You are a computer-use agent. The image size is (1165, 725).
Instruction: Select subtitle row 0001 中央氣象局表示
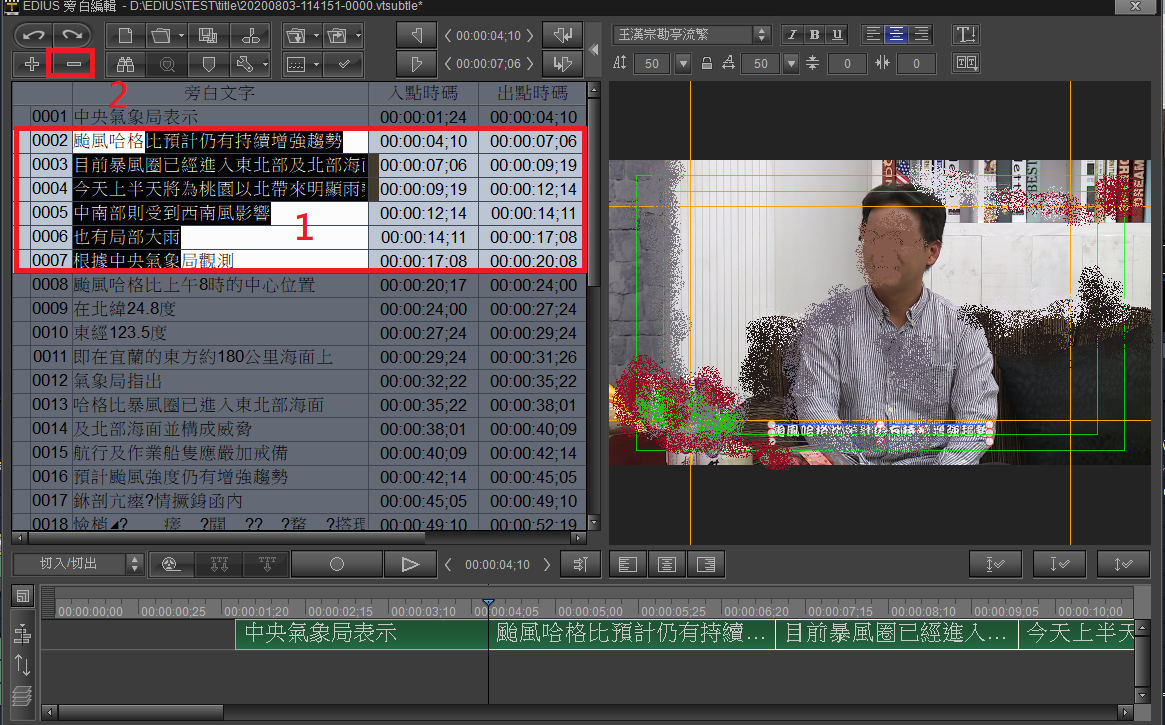click(299, 117)
